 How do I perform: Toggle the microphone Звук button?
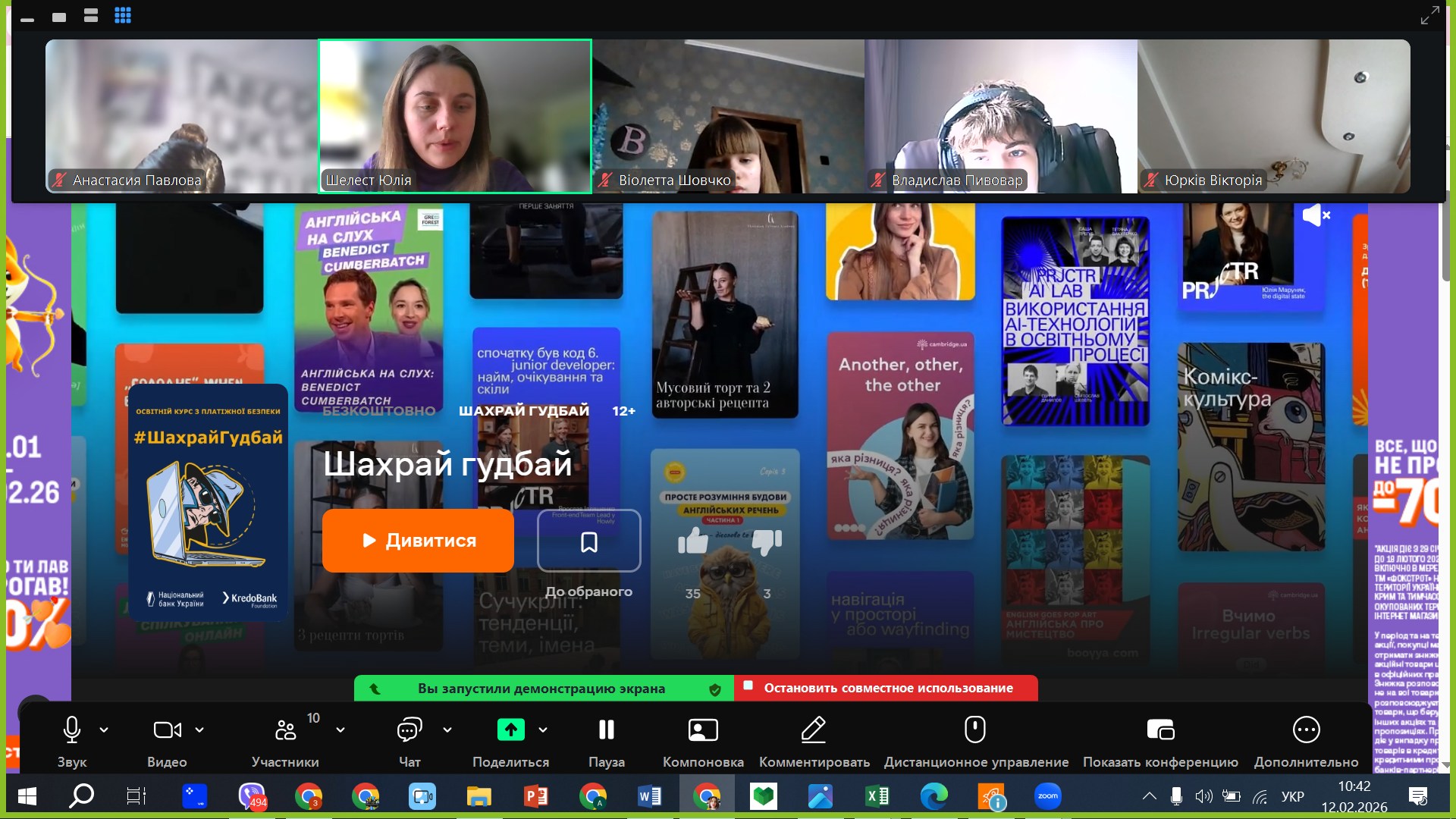[72, 730]
